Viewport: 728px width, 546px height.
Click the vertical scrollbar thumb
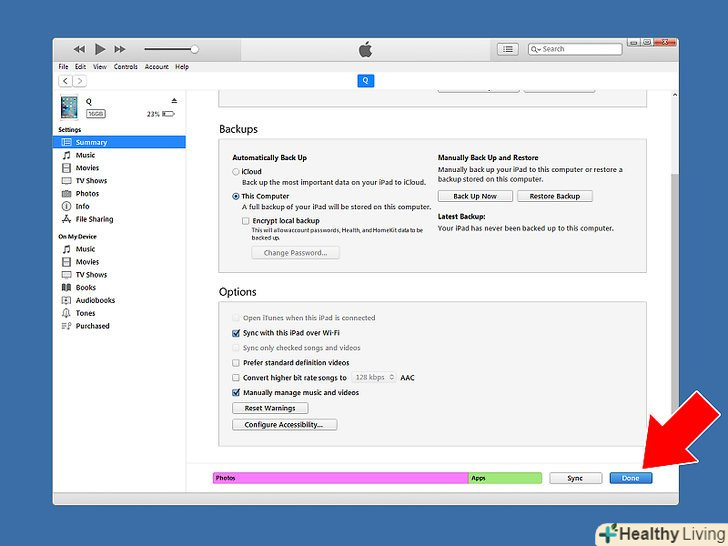[675, 292]
